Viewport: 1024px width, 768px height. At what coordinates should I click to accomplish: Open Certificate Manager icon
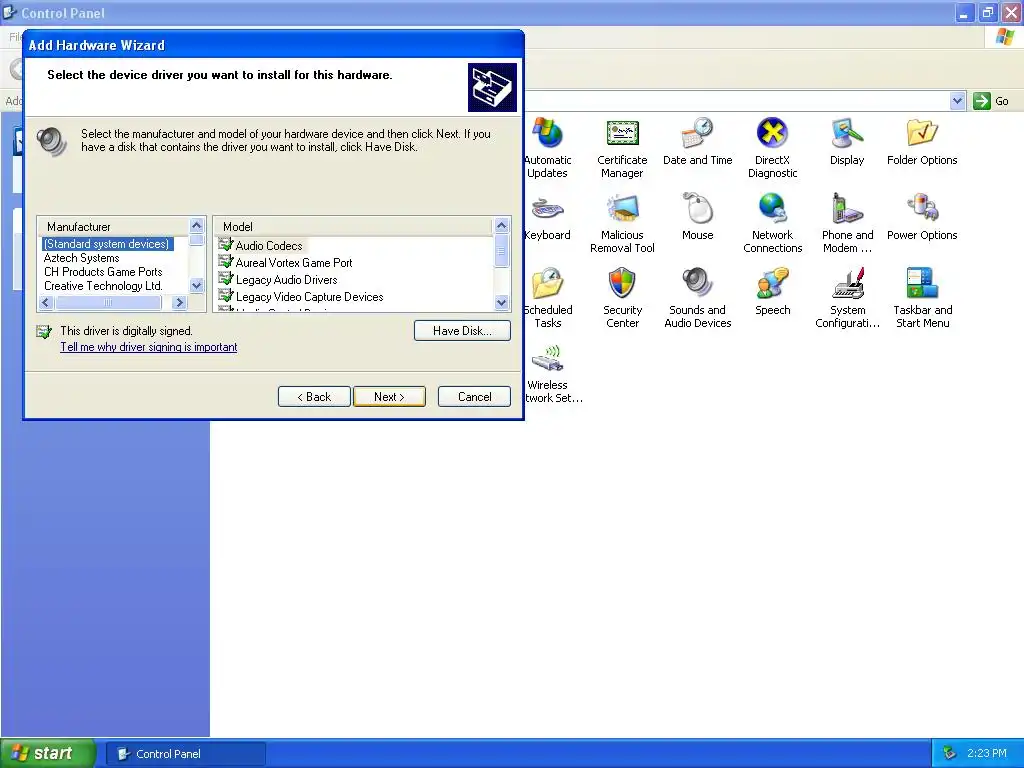(x=622, y=135)
